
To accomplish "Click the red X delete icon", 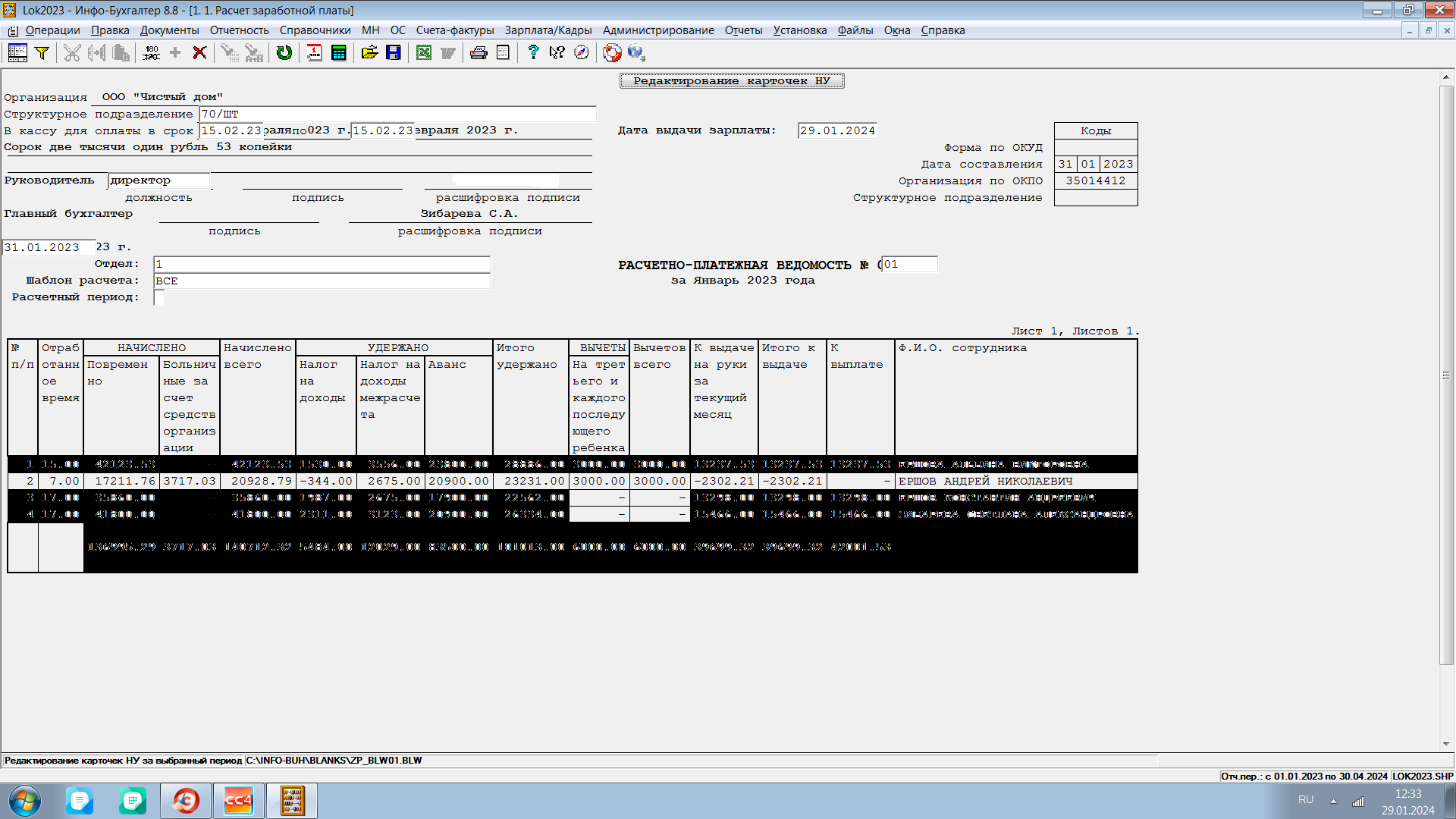I will click(199, 52).
